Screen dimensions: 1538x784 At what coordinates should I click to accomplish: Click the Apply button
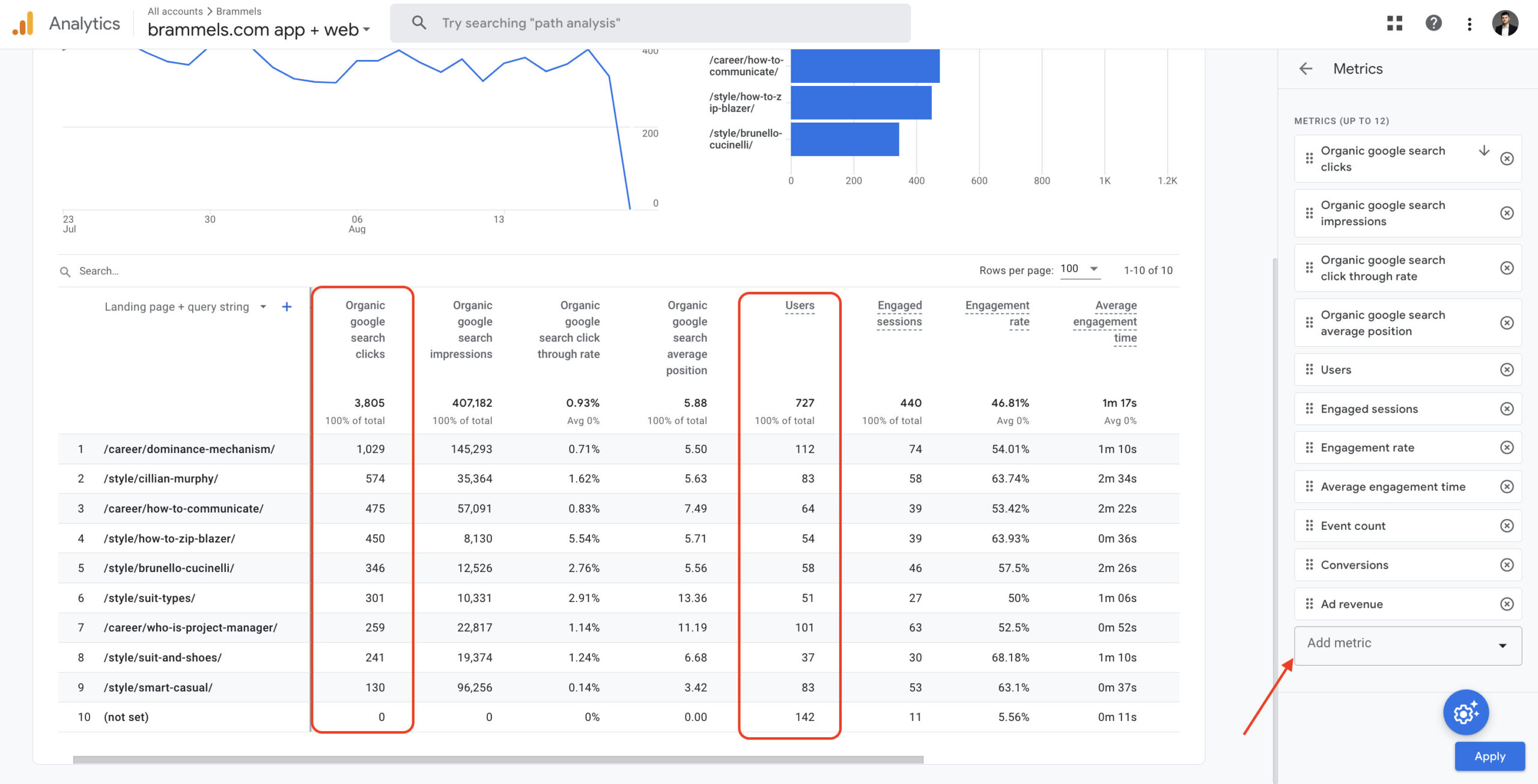coord(1489,756)
